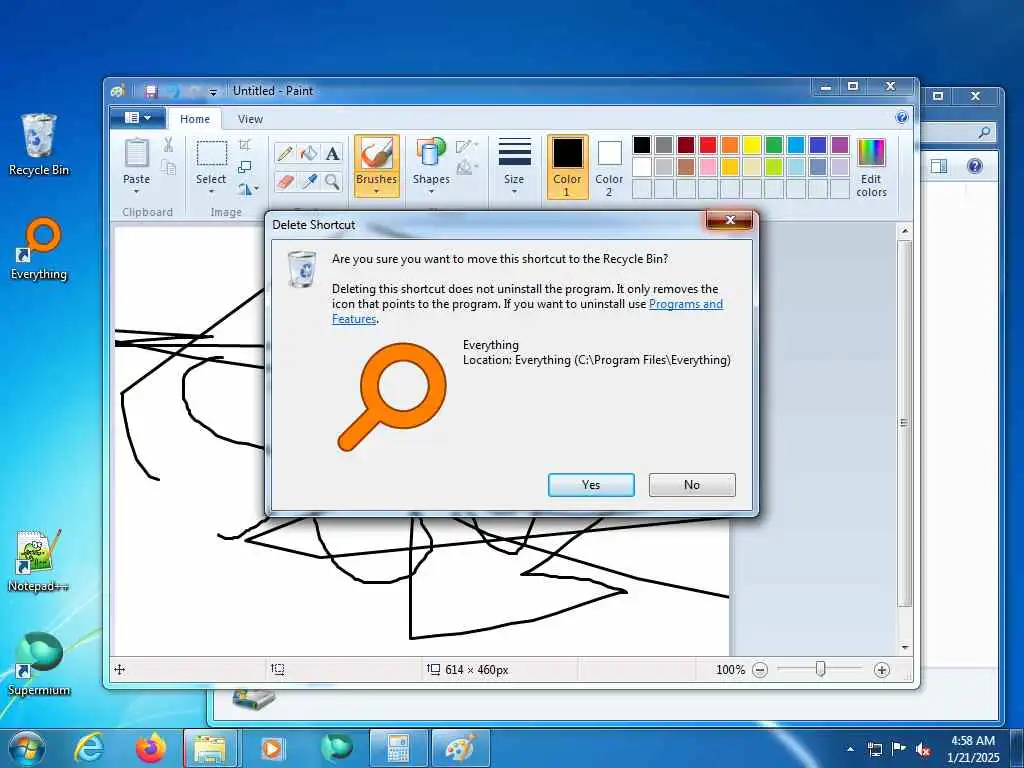Click the Shapes gallery icon
Image resolution: width=1024 pixels, height=768 pixels.
pyautogui.click(x=430, y=153)
